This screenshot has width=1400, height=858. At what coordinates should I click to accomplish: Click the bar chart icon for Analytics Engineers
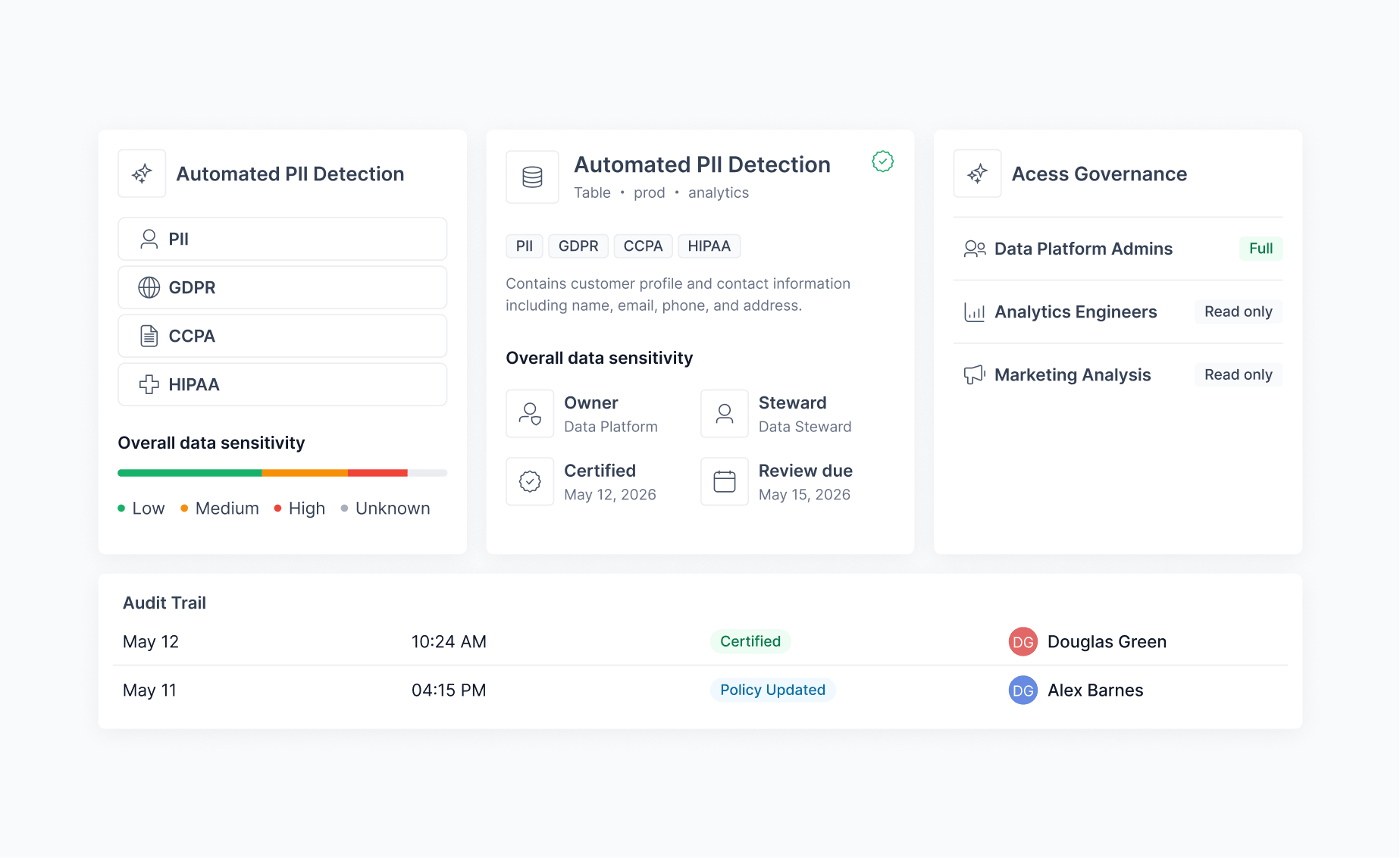point(974,312)
